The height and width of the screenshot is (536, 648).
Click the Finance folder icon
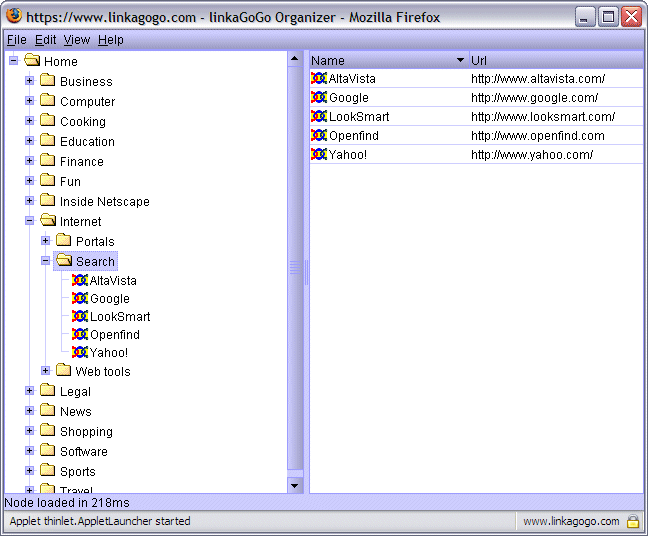point(48,160)
